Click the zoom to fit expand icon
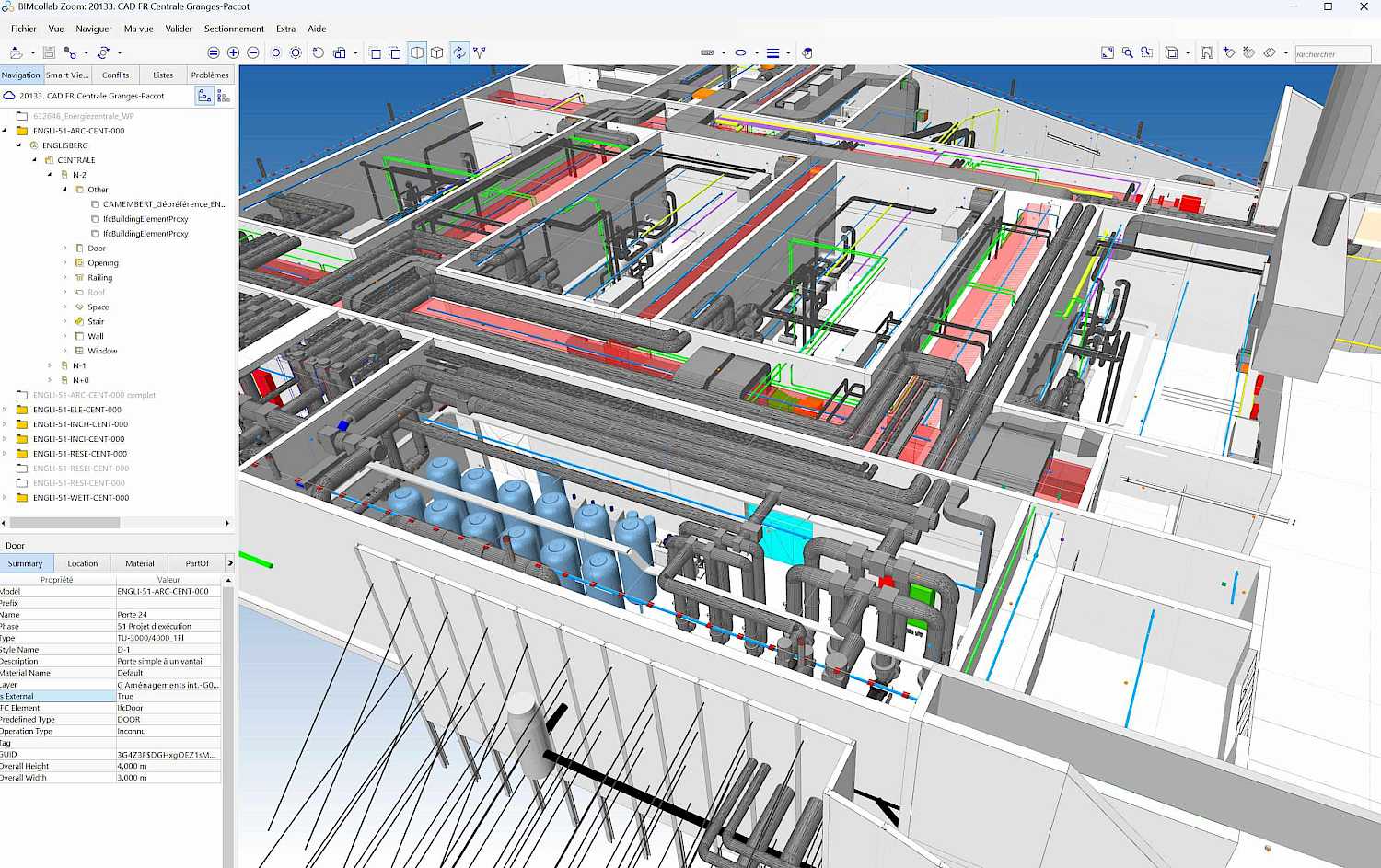Screen dimensions: 1381x868 1108,53
